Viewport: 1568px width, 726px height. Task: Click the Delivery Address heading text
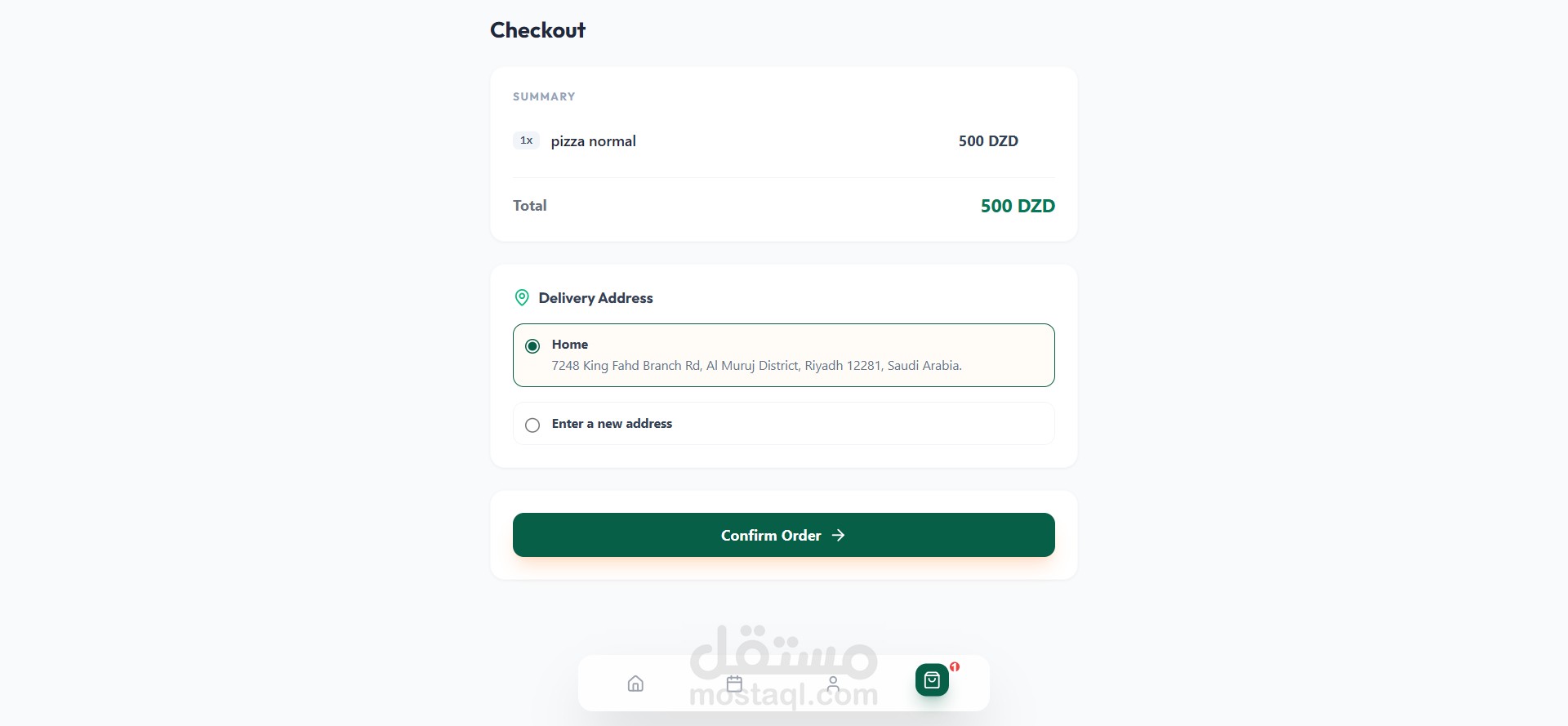click(x=595, y=298)
